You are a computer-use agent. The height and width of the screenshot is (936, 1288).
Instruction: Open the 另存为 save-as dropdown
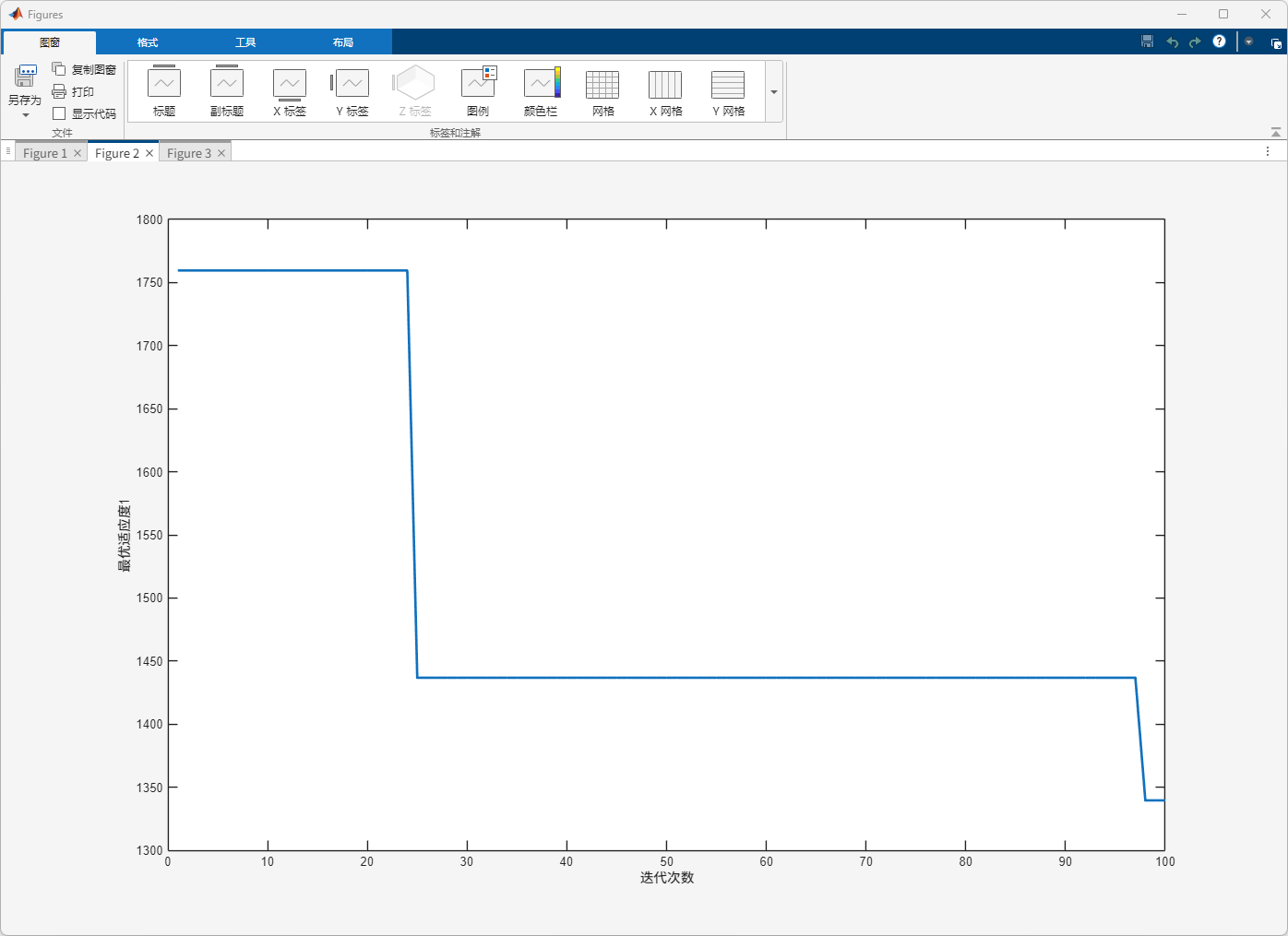pos(25,114)
